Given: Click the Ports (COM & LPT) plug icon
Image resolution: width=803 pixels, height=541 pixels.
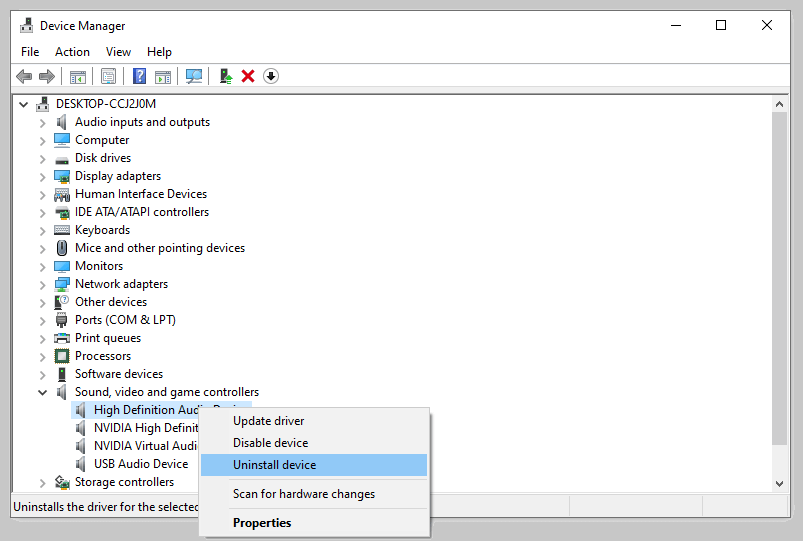Looking at the screenshot, I should click(61, 320).
